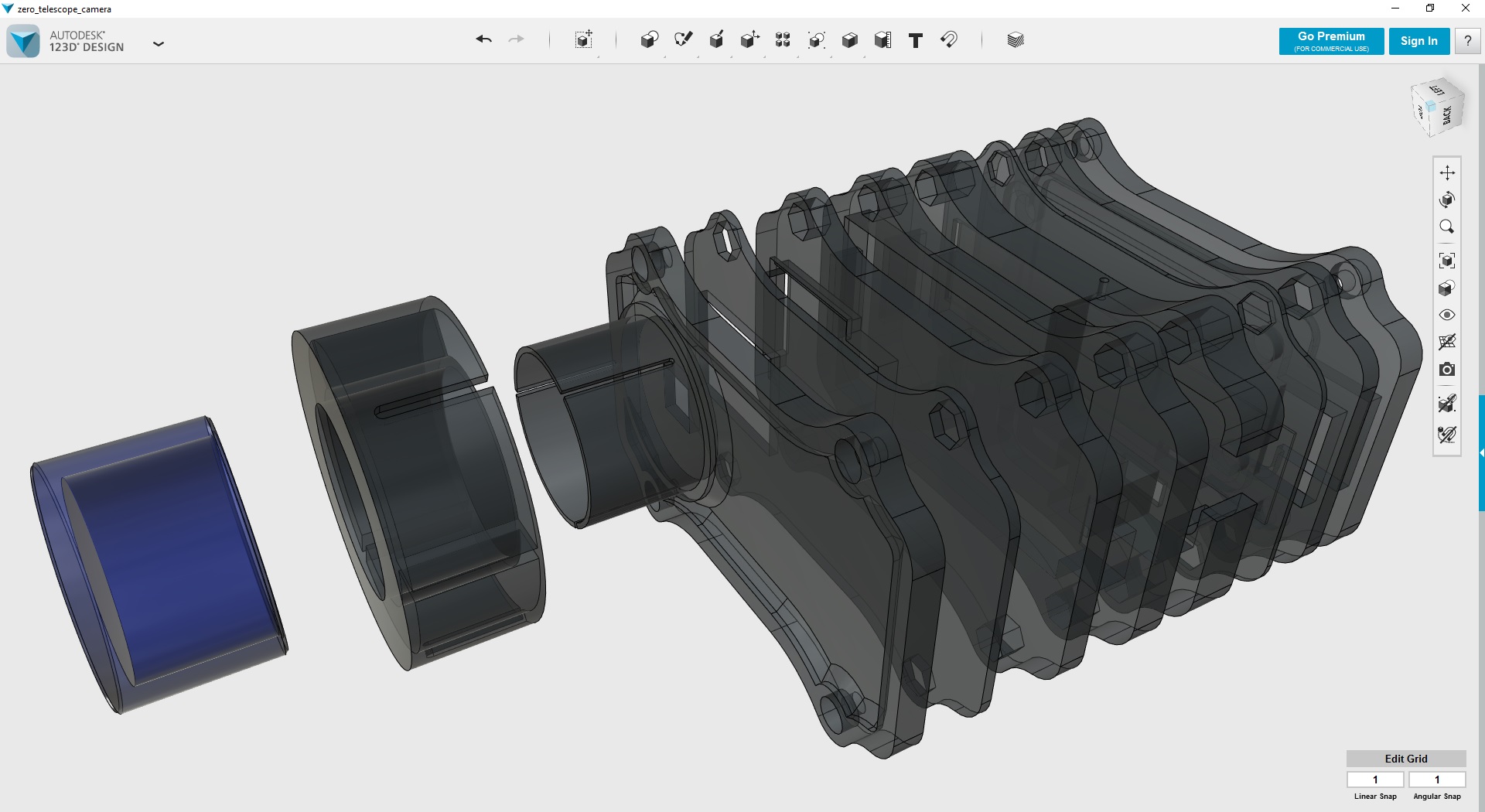Select the Text tool
Viewport: 1485px width, 812px height.
(916, 40)
